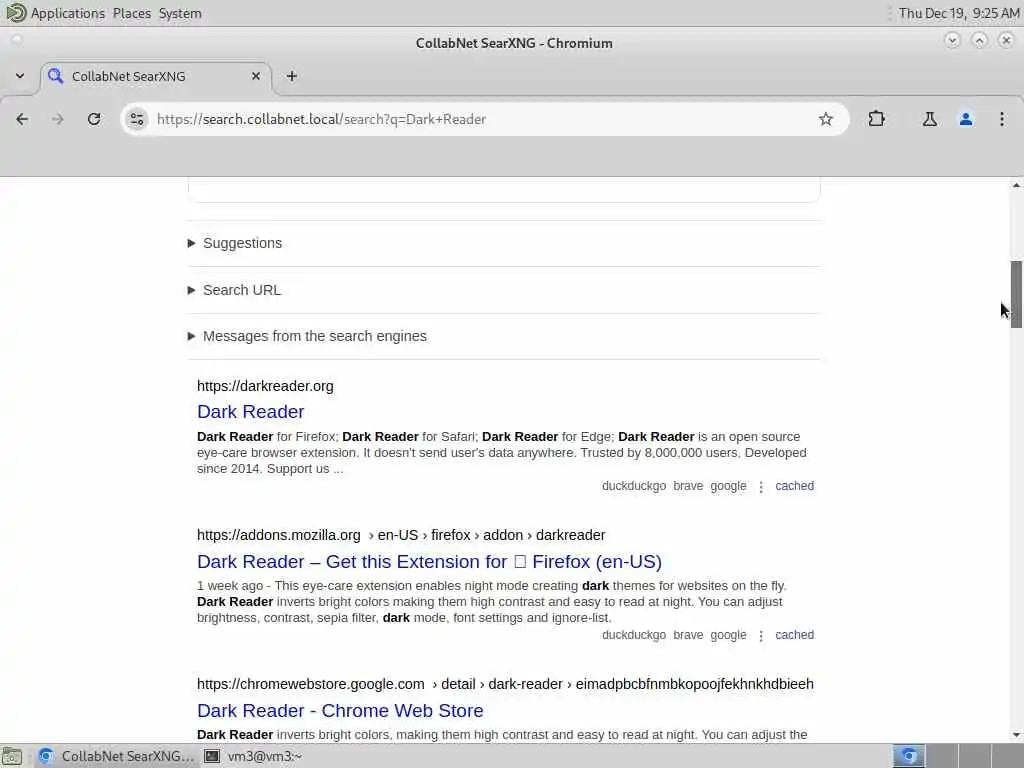Click Chromium icon in workspace switcher
The image size is (1024, 768).
click(x=908, y=756)
